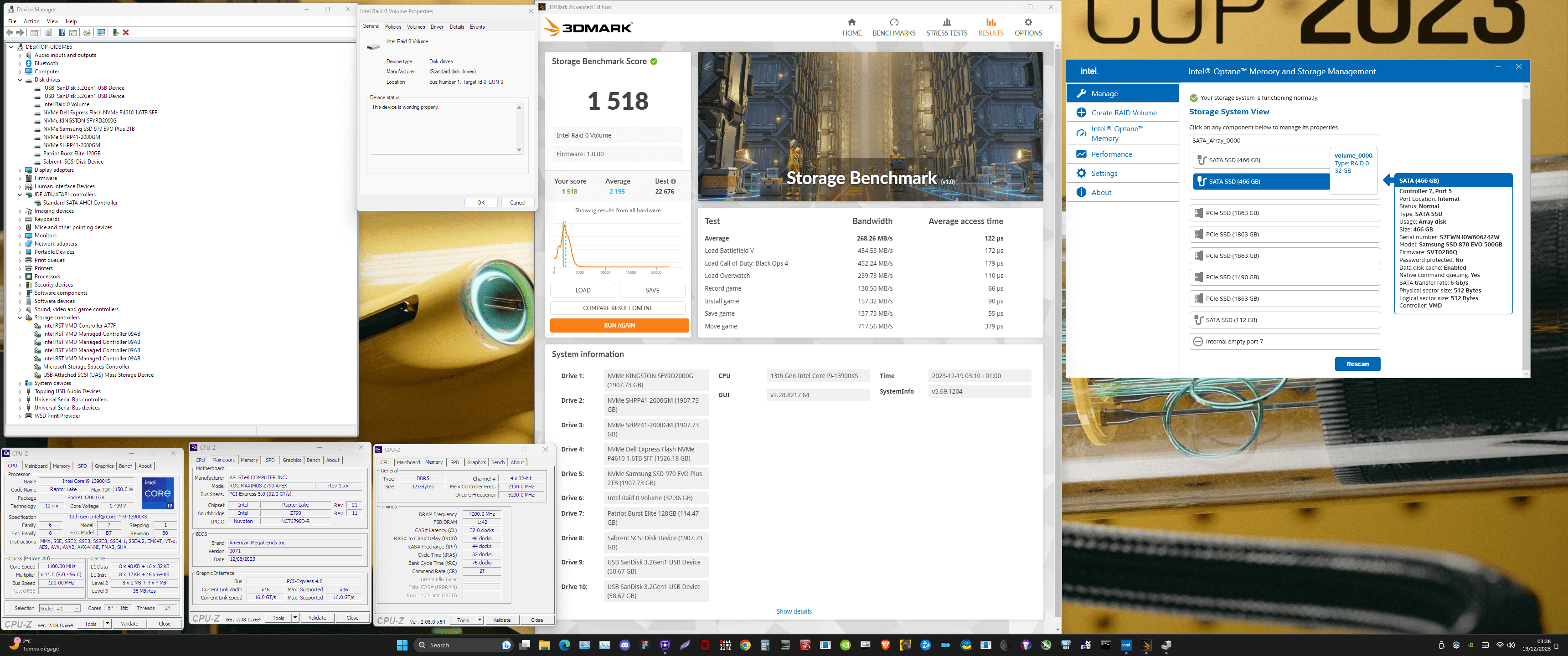Click Show details link in 3DMark
Screen dimensions: 1568x656
pyautogui.click(x=794, y=611)
